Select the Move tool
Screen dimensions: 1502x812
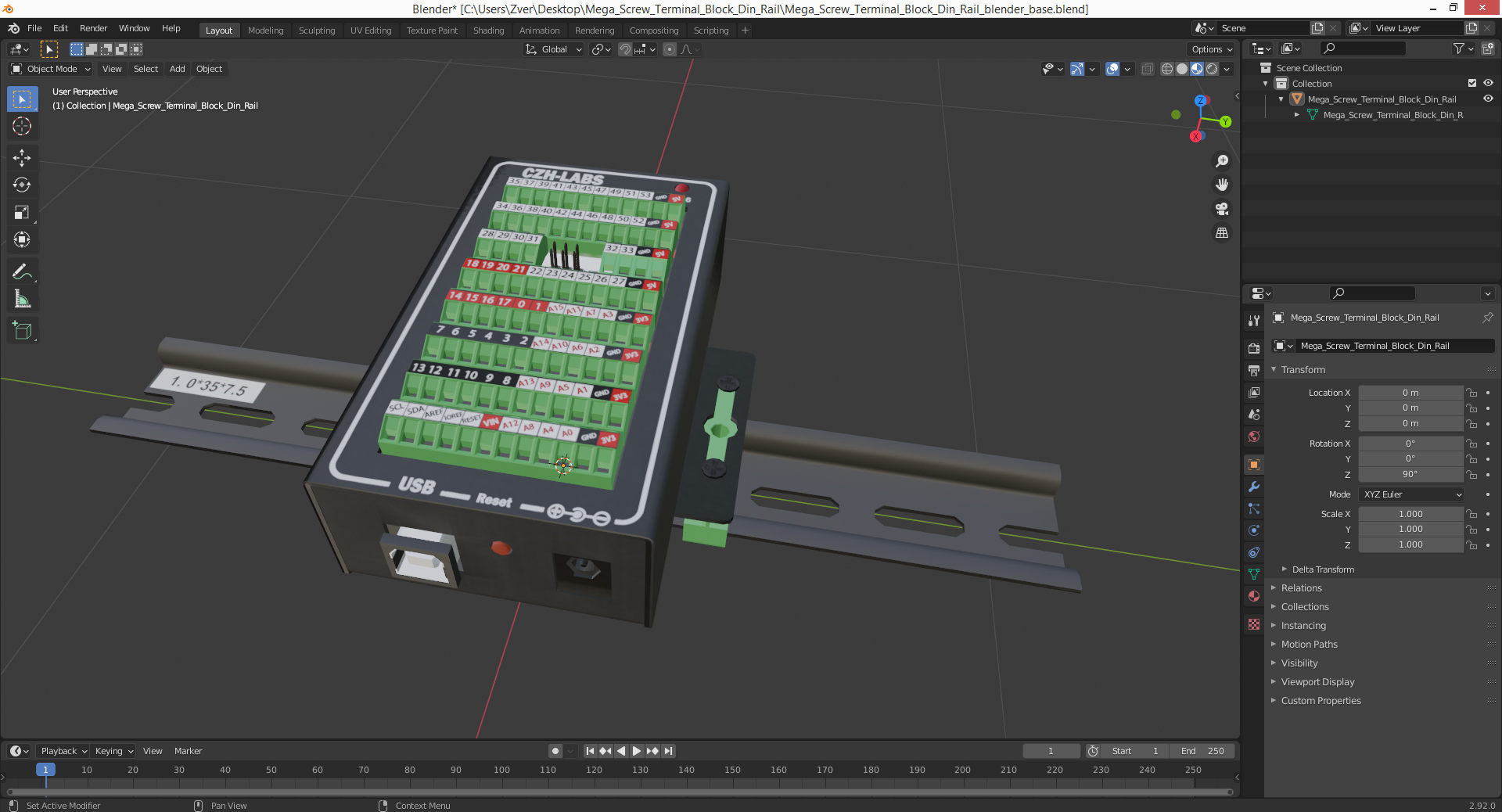click(x=22, y=158)
